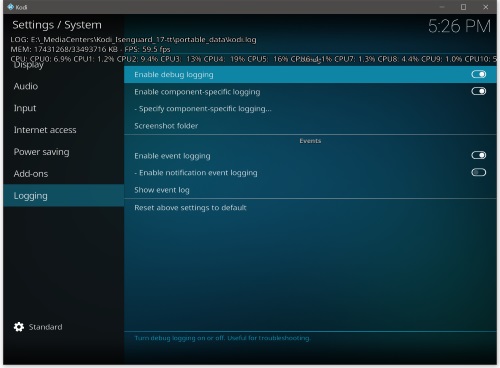This screenshot has width=500, height=368.
Task: Click the LOG file path text
Action: click(133, 40)
